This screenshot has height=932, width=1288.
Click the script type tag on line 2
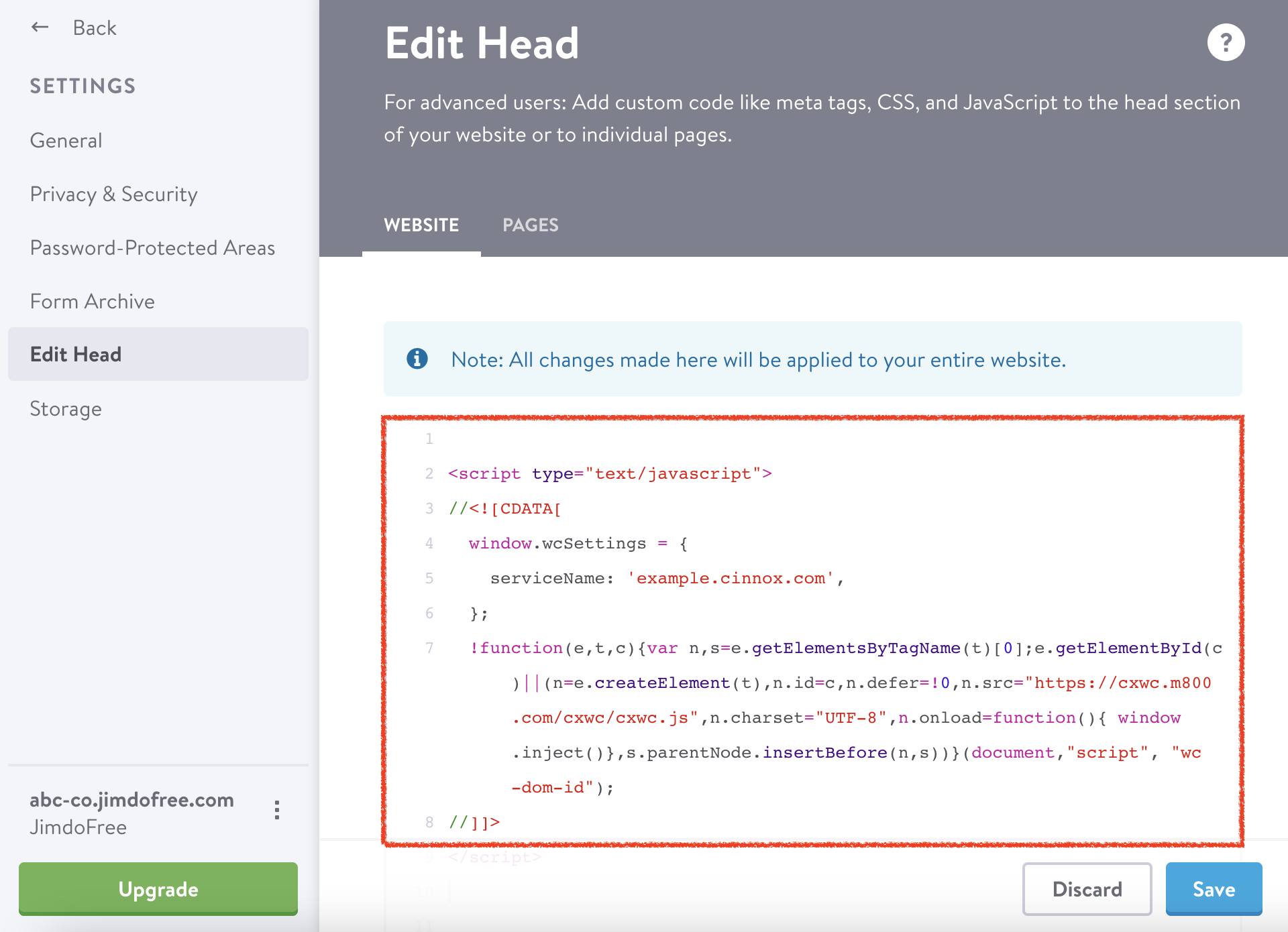pyautogui.click(x=609, y=474)
